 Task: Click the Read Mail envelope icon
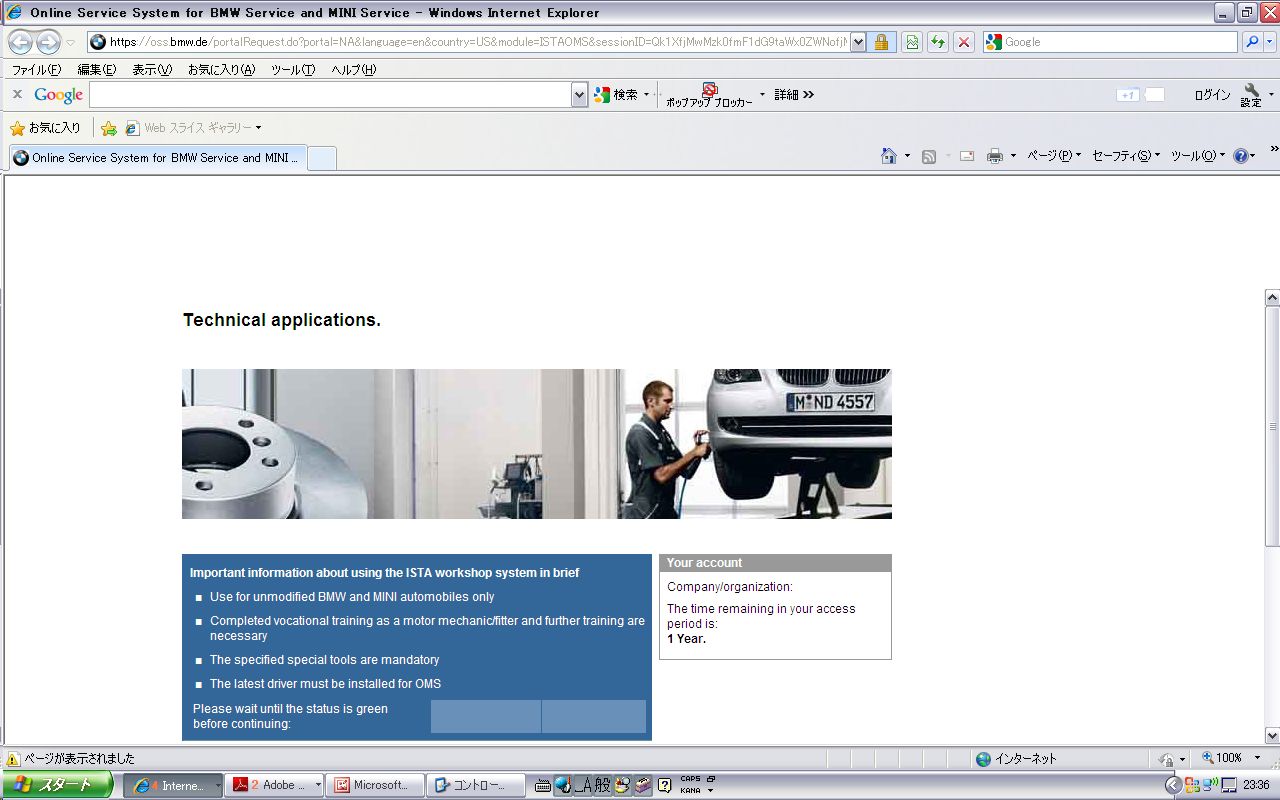967,156
